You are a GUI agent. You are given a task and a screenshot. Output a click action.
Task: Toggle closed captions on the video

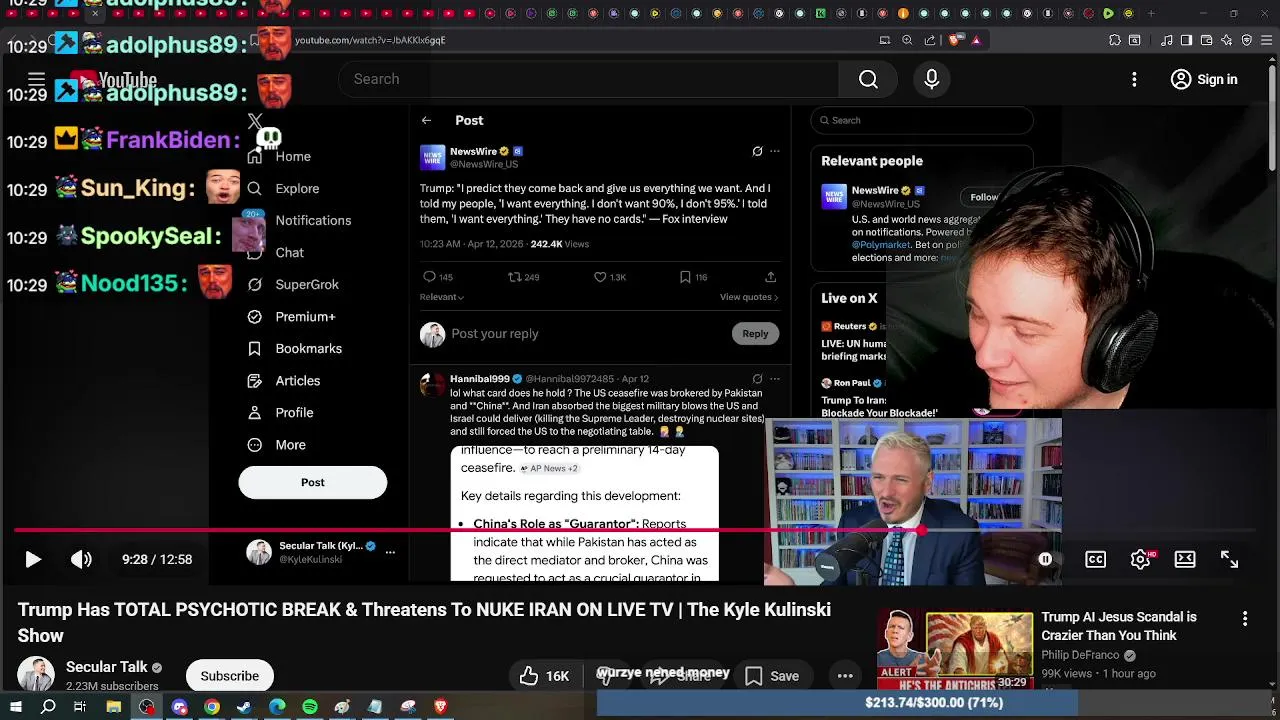pyautogui.click(x=1095, y=559)
